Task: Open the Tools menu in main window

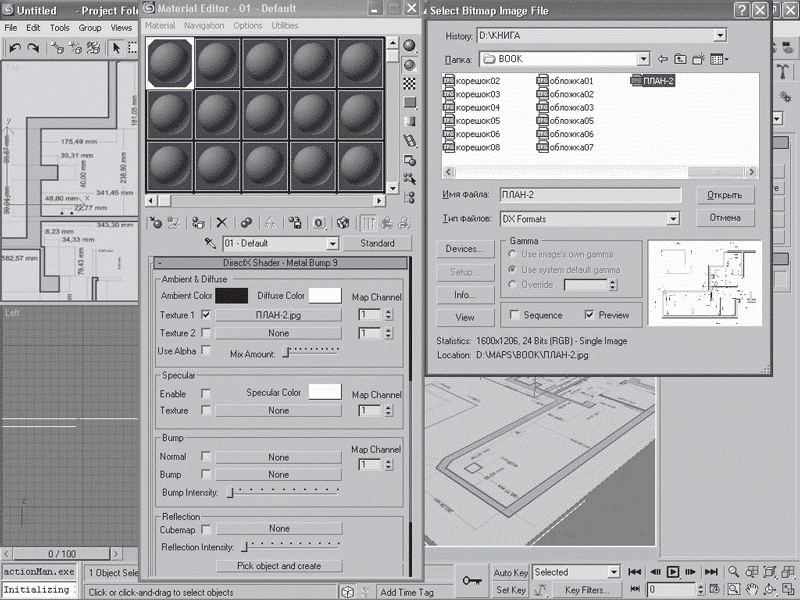Action: tap(60, 28)
